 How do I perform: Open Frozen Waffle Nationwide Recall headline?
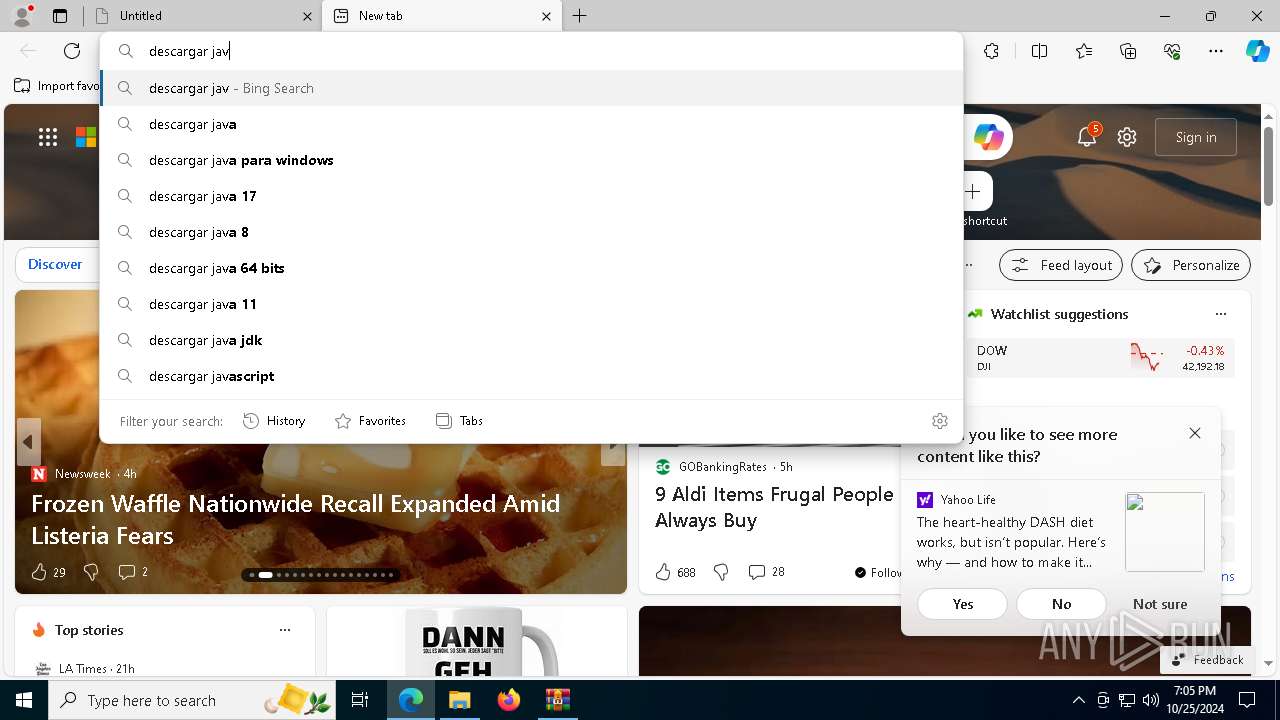pyautogui.click(x=296, y=519)
